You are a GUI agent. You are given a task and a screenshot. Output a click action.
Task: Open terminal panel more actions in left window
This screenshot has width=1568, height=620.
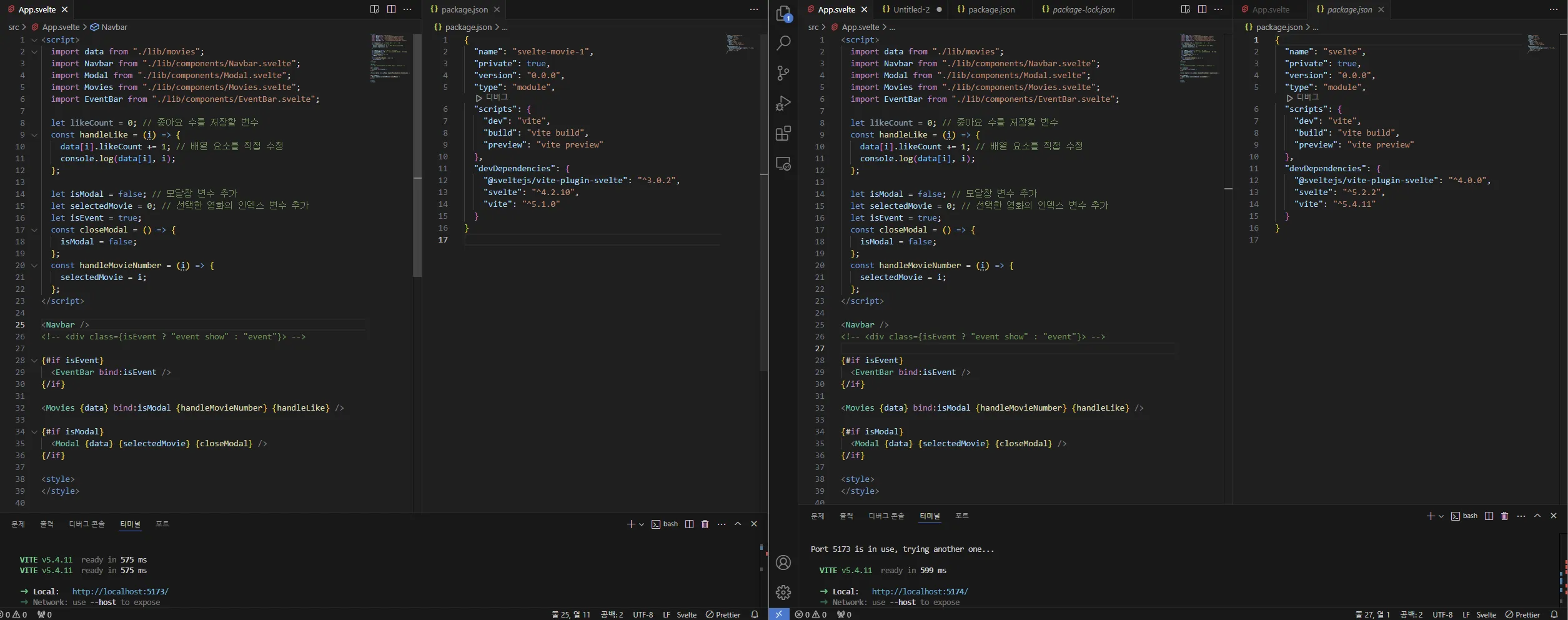point(722,524)
